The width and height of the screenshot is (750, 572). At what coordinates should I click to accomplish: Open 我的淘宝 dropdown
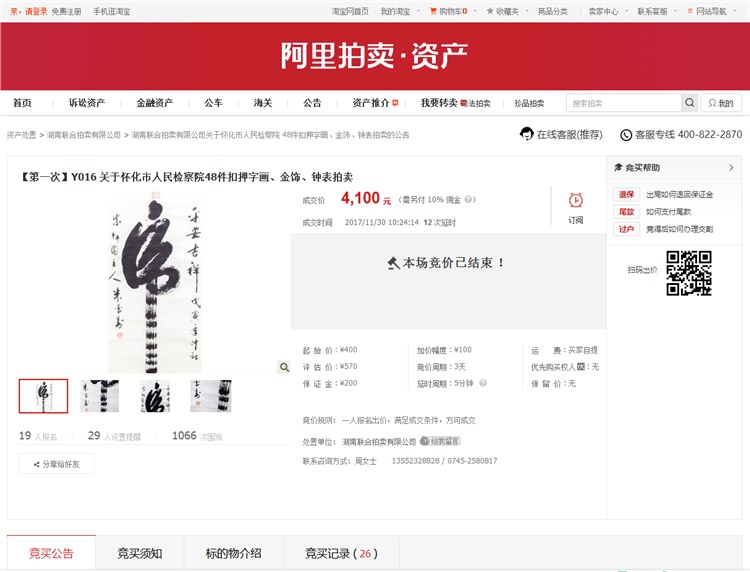pos(399,11)
